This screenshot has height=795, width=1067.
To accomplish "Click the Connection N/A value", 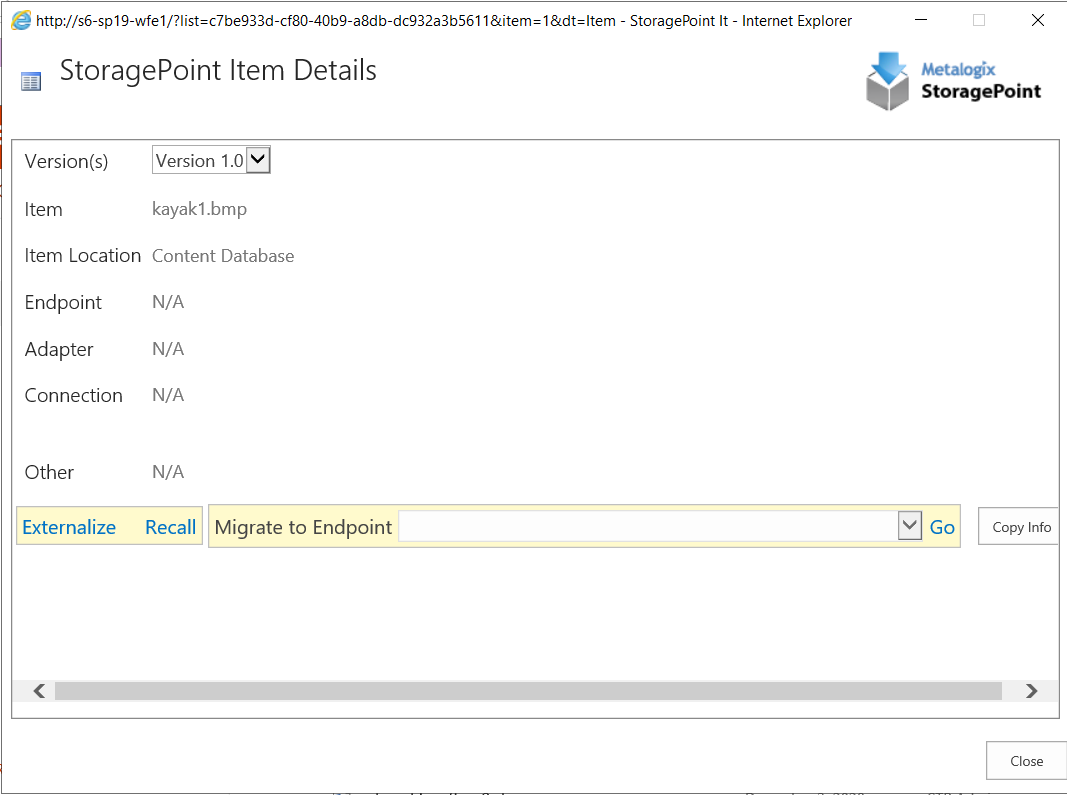I will tap(168, 395).
